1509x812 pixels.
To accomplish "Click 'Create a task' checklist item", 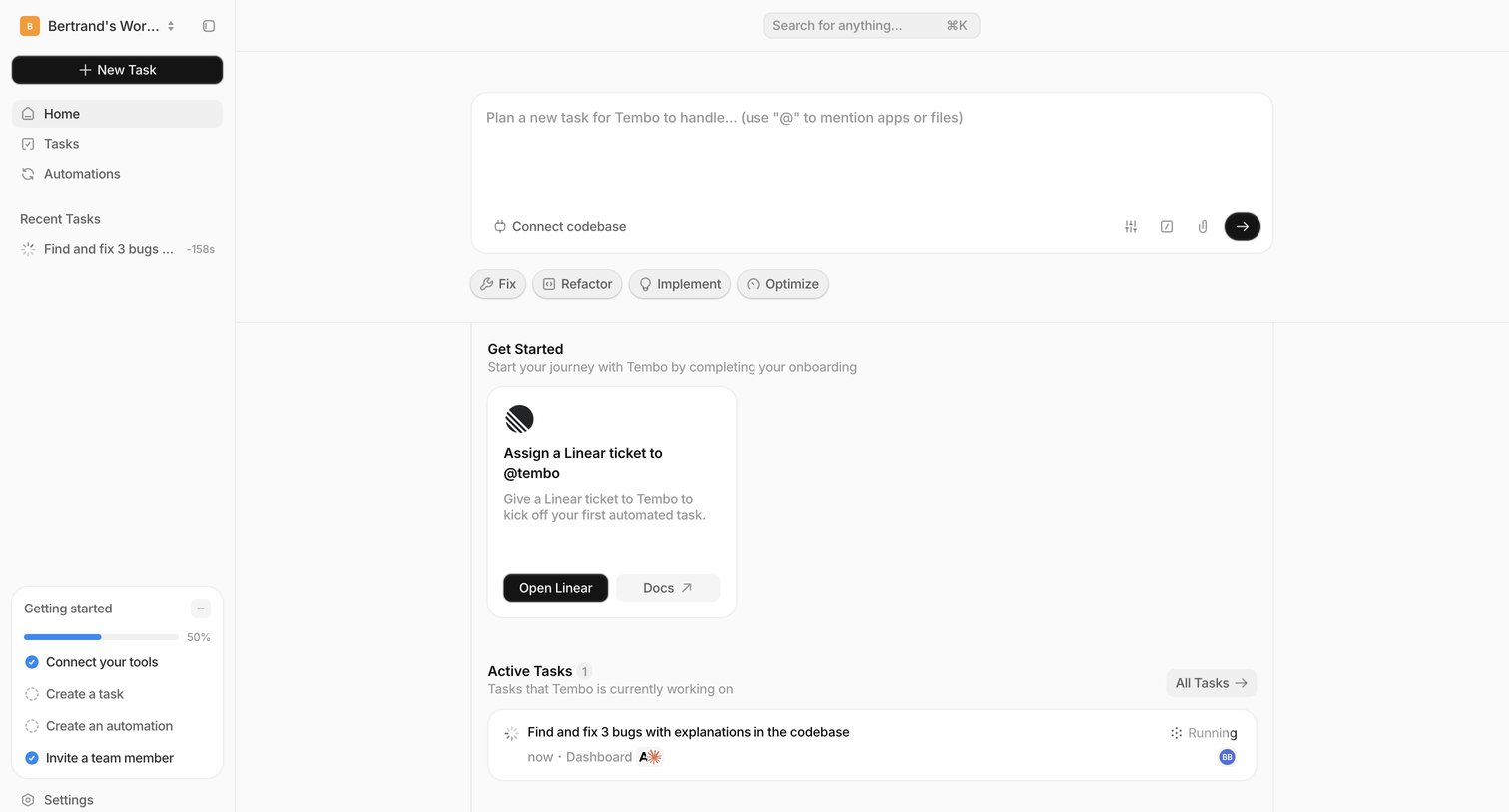I will coord(85,694).
